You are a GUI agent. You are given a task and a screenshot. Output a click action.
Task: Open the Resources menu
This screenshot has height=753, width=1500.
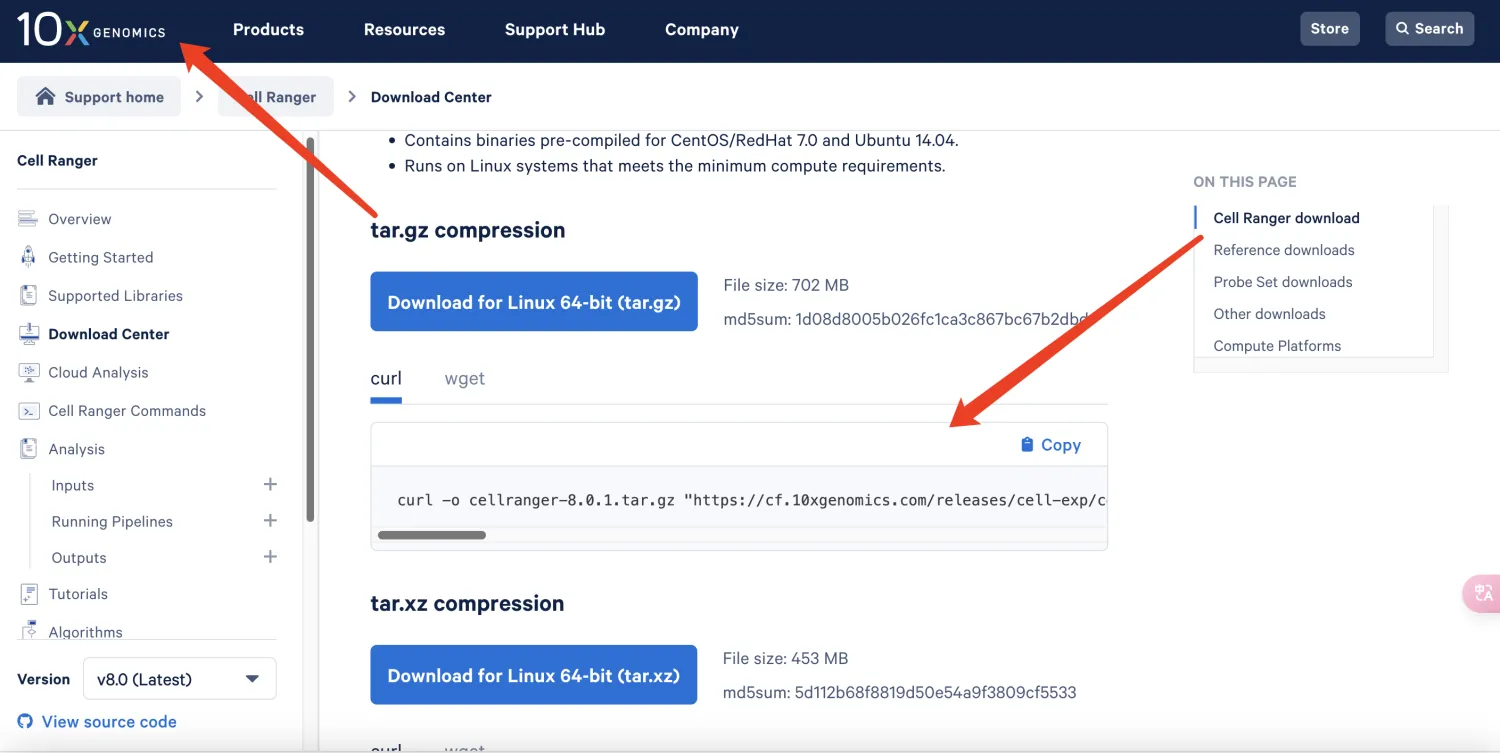click(405, 29)
